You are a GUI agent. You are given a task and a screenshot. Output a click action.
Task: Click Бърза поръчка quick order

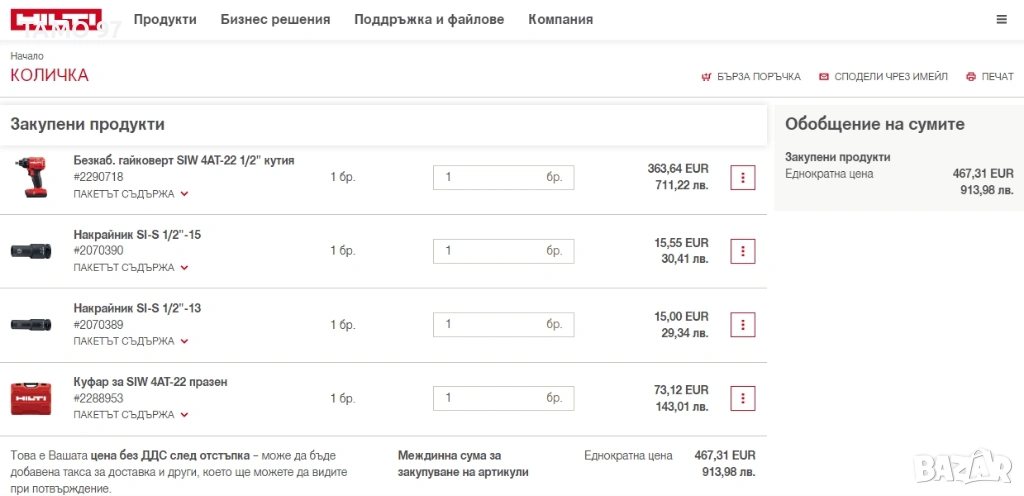point(751,77)
